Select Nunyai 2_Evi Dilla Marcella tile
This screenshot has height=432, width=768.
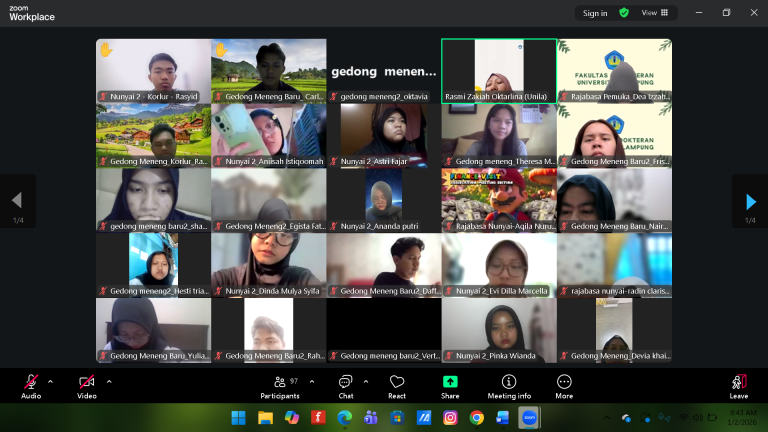click(x=499, y=265)
